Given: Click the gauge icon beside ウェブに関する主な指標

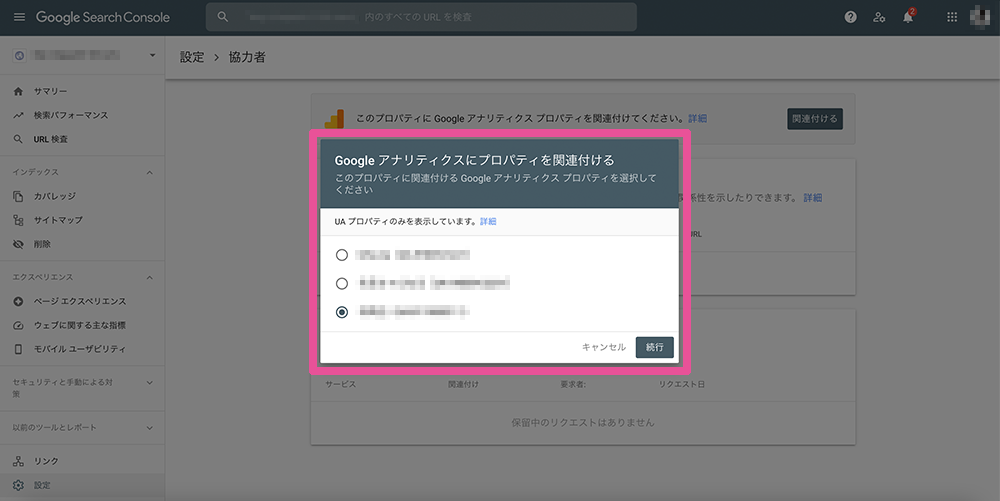Looking at the screenshot, I should tap(18, 325).
